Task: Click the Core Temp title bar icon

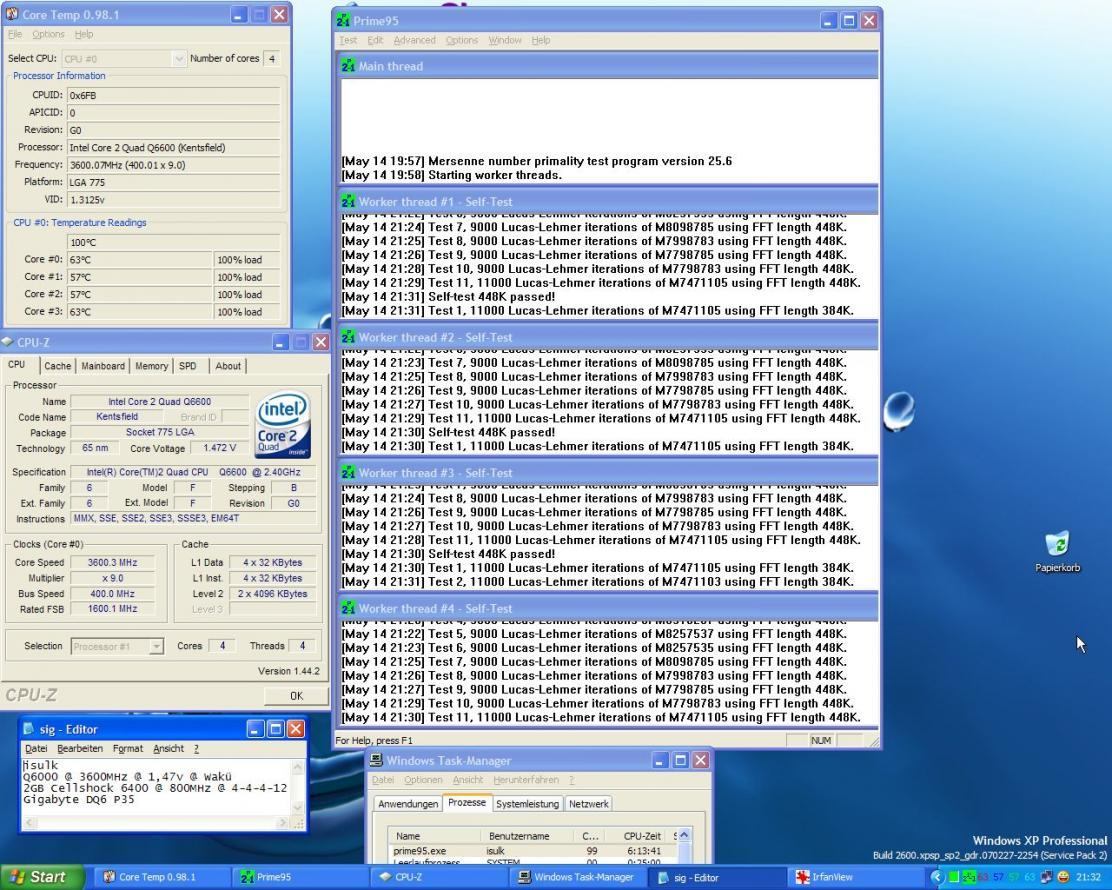Action: [12, 14]
